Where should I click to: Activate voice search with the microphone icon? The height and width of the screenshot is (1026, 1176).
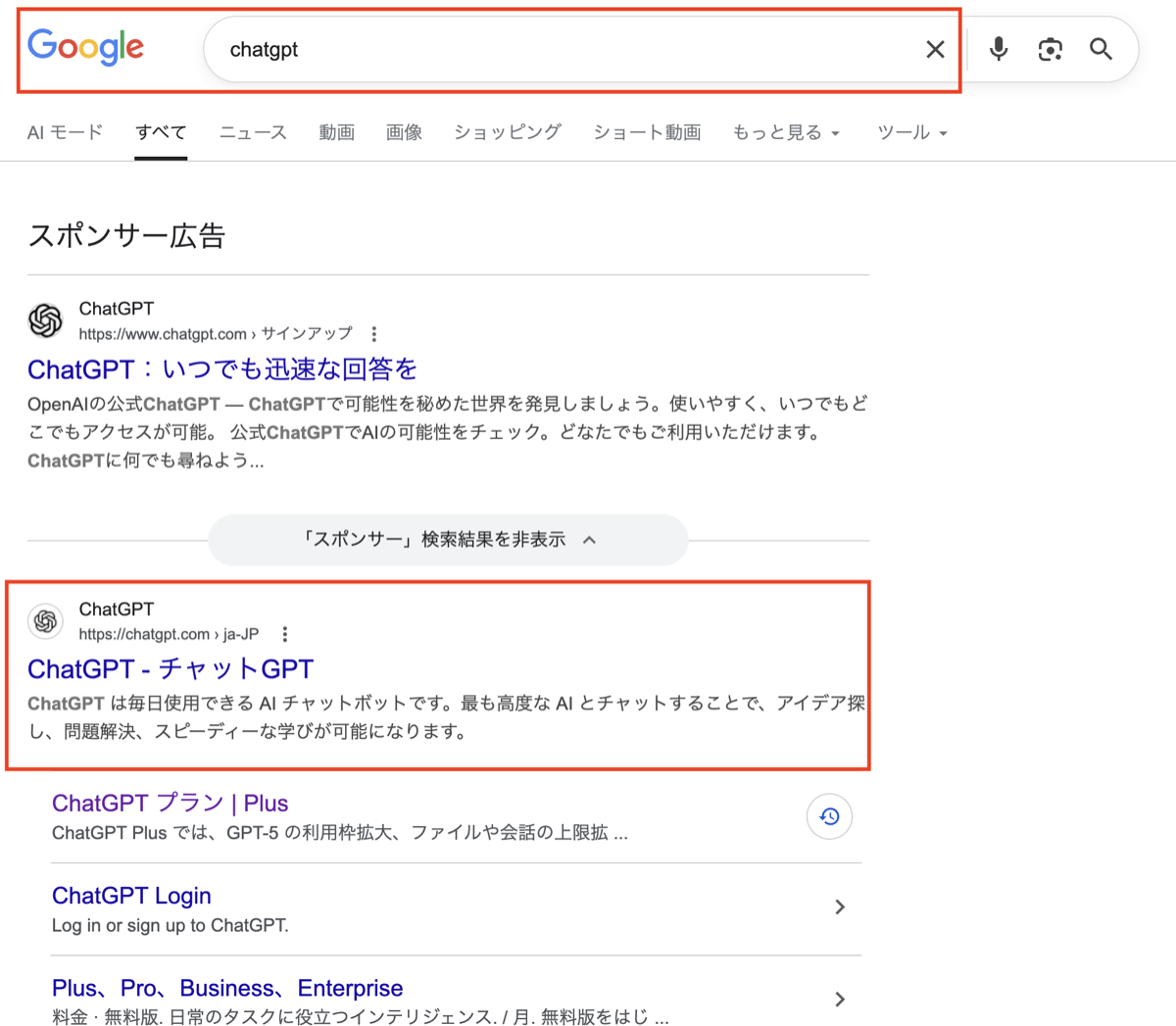point(998,49)
